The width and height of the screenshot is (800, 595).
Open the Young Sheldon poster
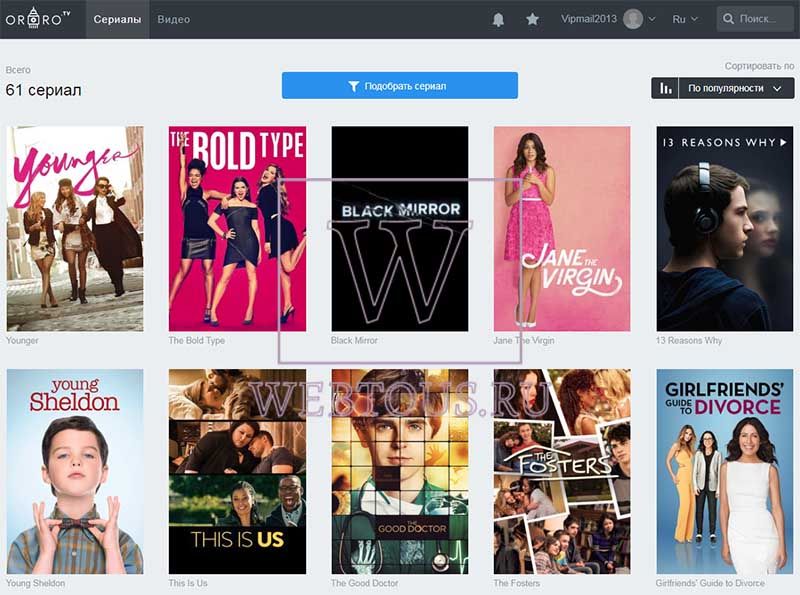point(75,472)
